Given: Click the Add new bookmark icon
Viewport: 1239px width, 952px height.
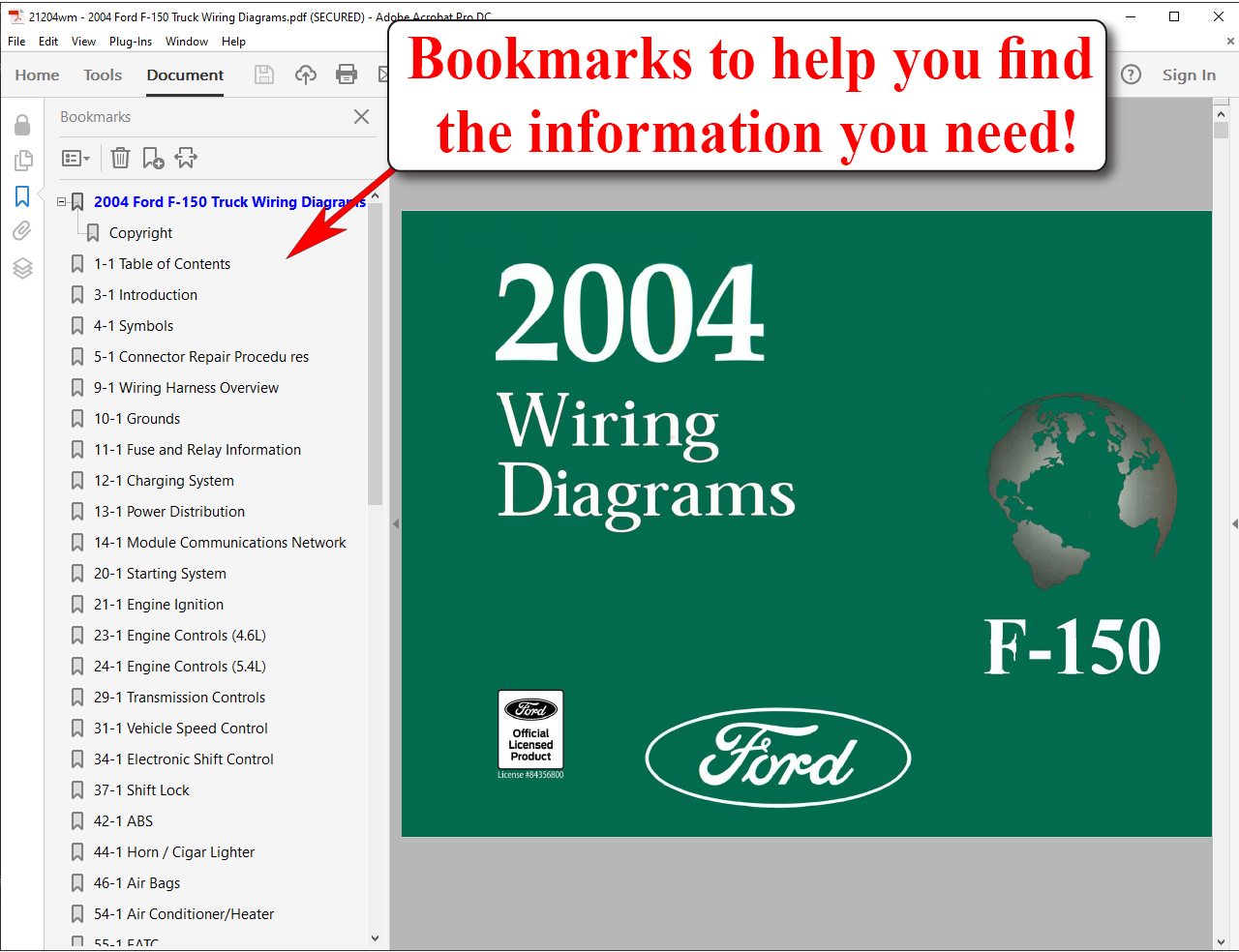Looking at the screenshot, I should point(153,158).
